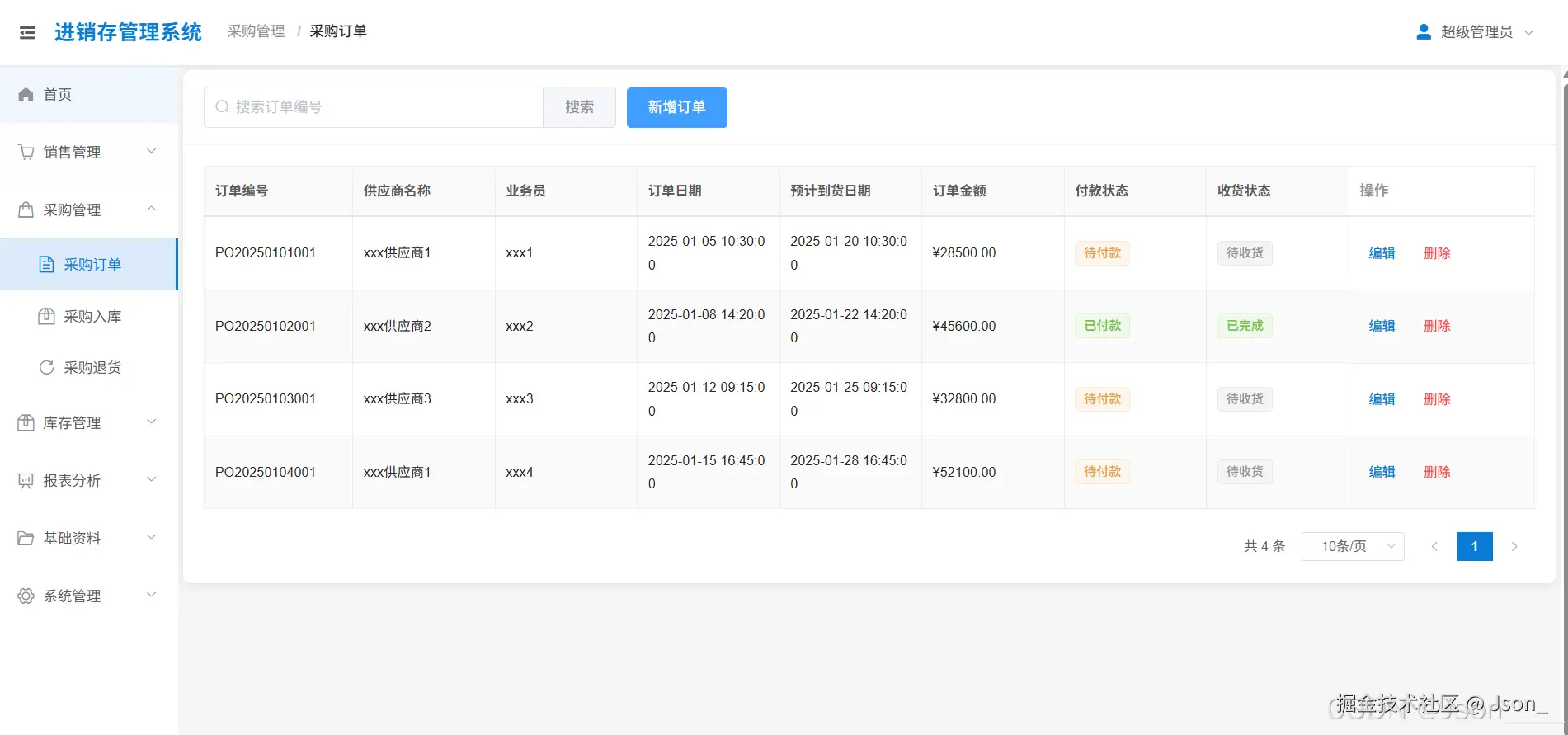1568x735 pixels.
Task: Expand the 报表分析 menu chevron
Action: click(152, 479)
